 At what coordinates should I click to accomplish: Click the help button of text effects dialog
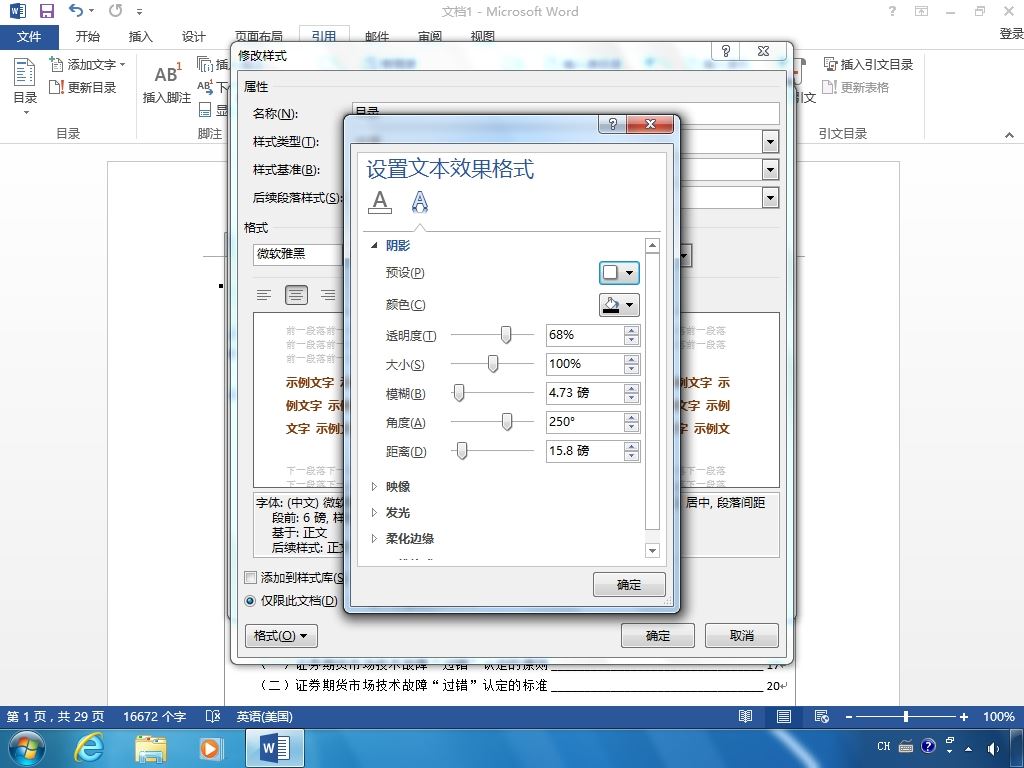point(613,124)
